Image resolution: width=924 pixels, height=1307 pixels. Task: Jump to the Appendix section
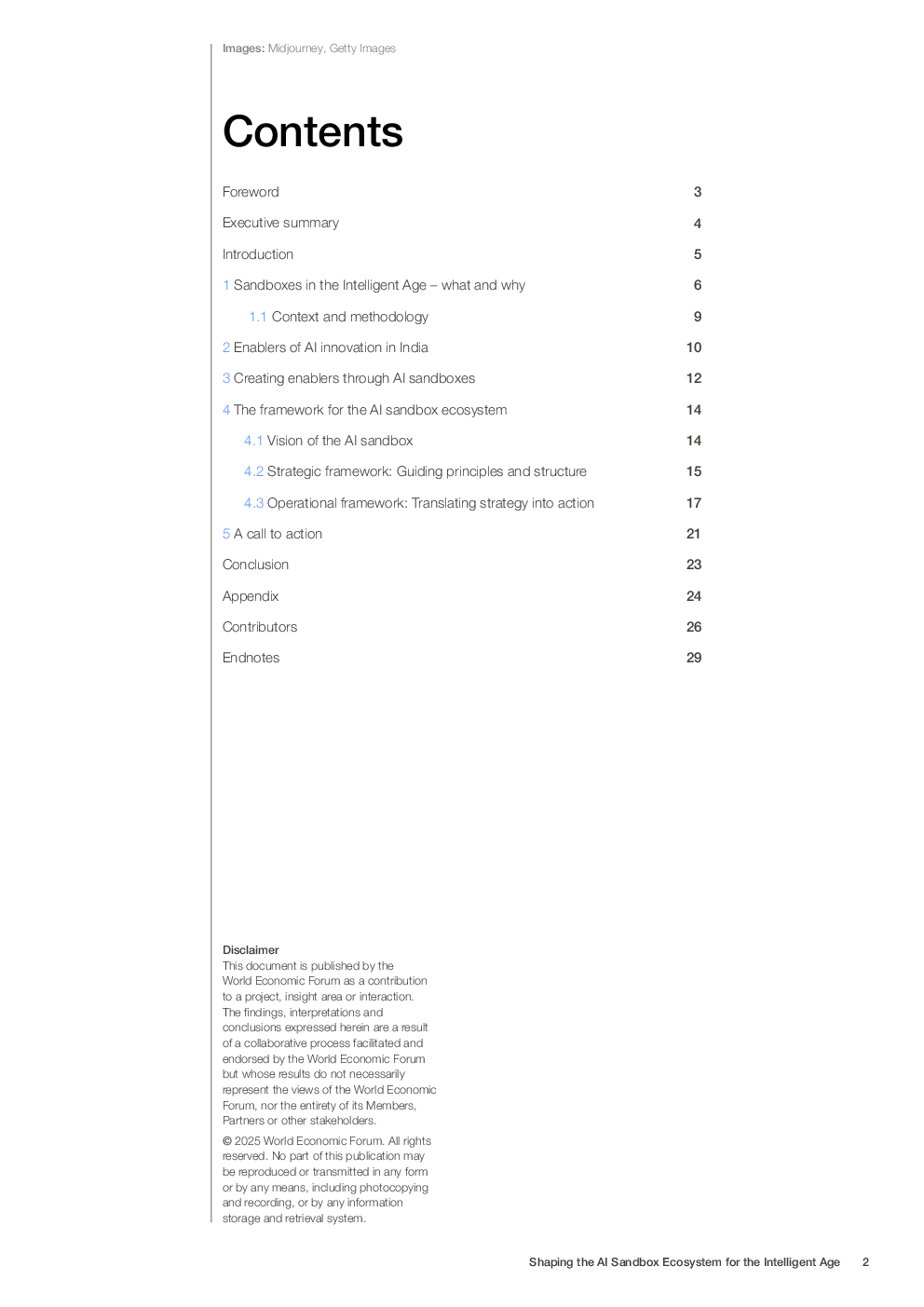point(251,596)
